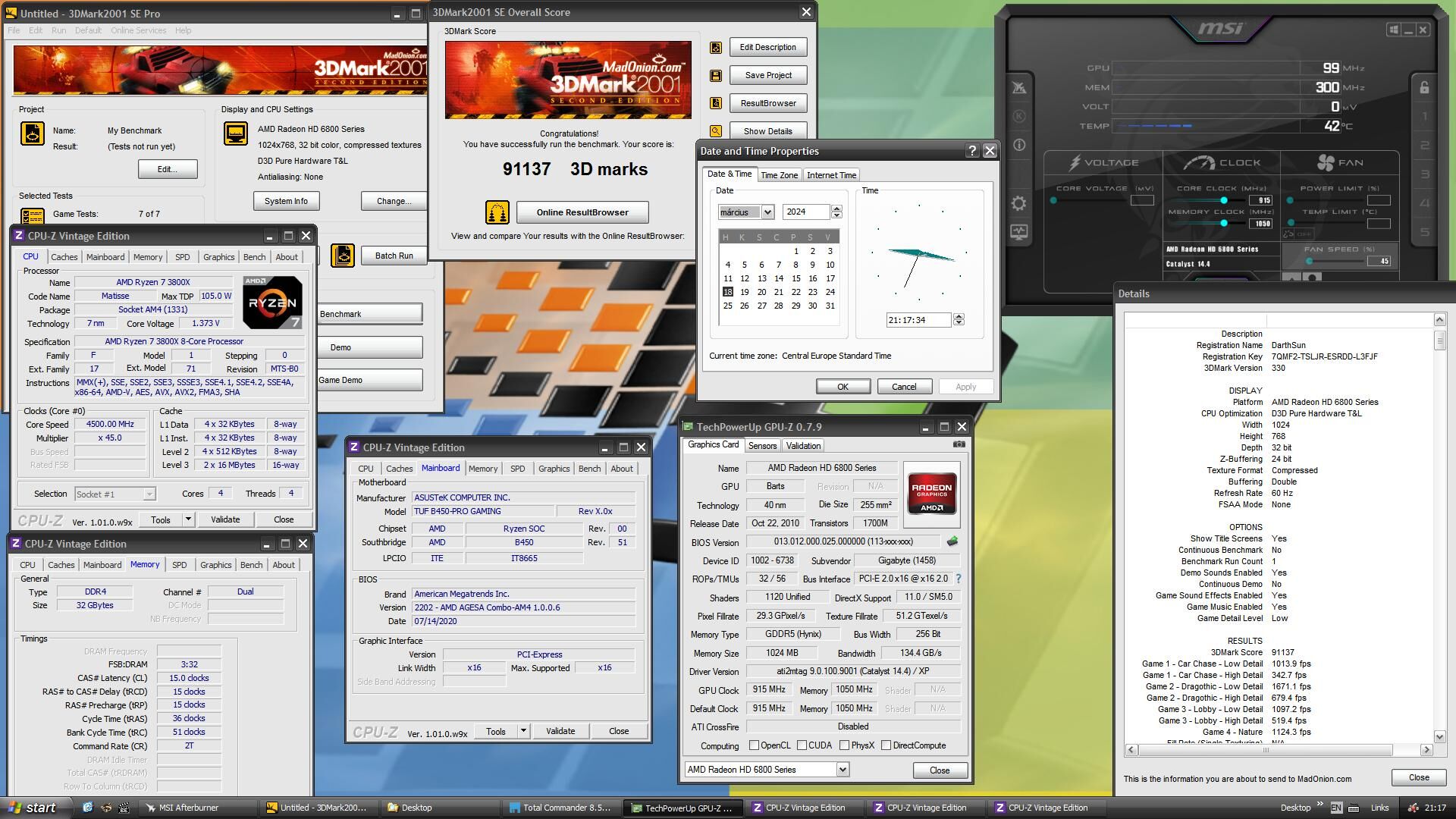The height and width of the screenshot is (819, 1456).
Task: Open the Validation tab in GPU-Z
Action: click(x=803, y=446)
